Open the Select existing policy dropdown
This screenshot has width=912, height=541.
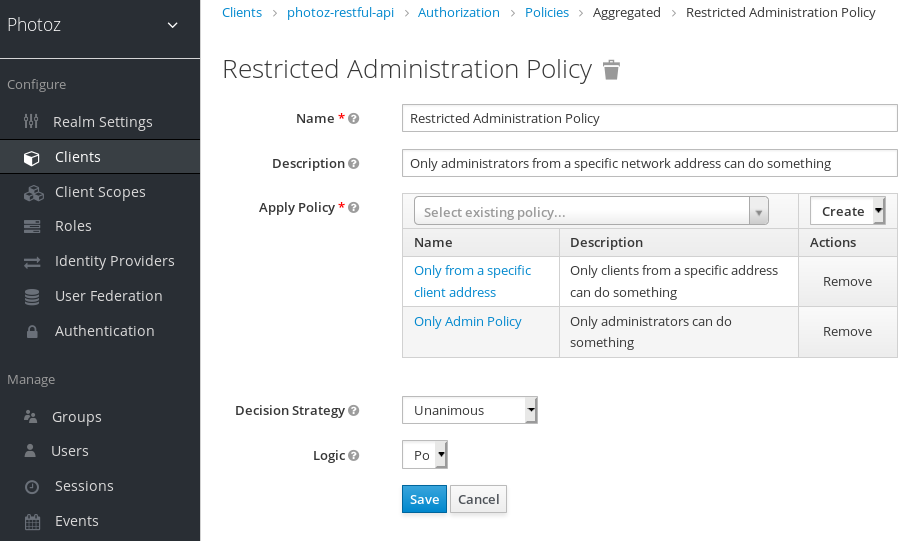tap(590, 212)
